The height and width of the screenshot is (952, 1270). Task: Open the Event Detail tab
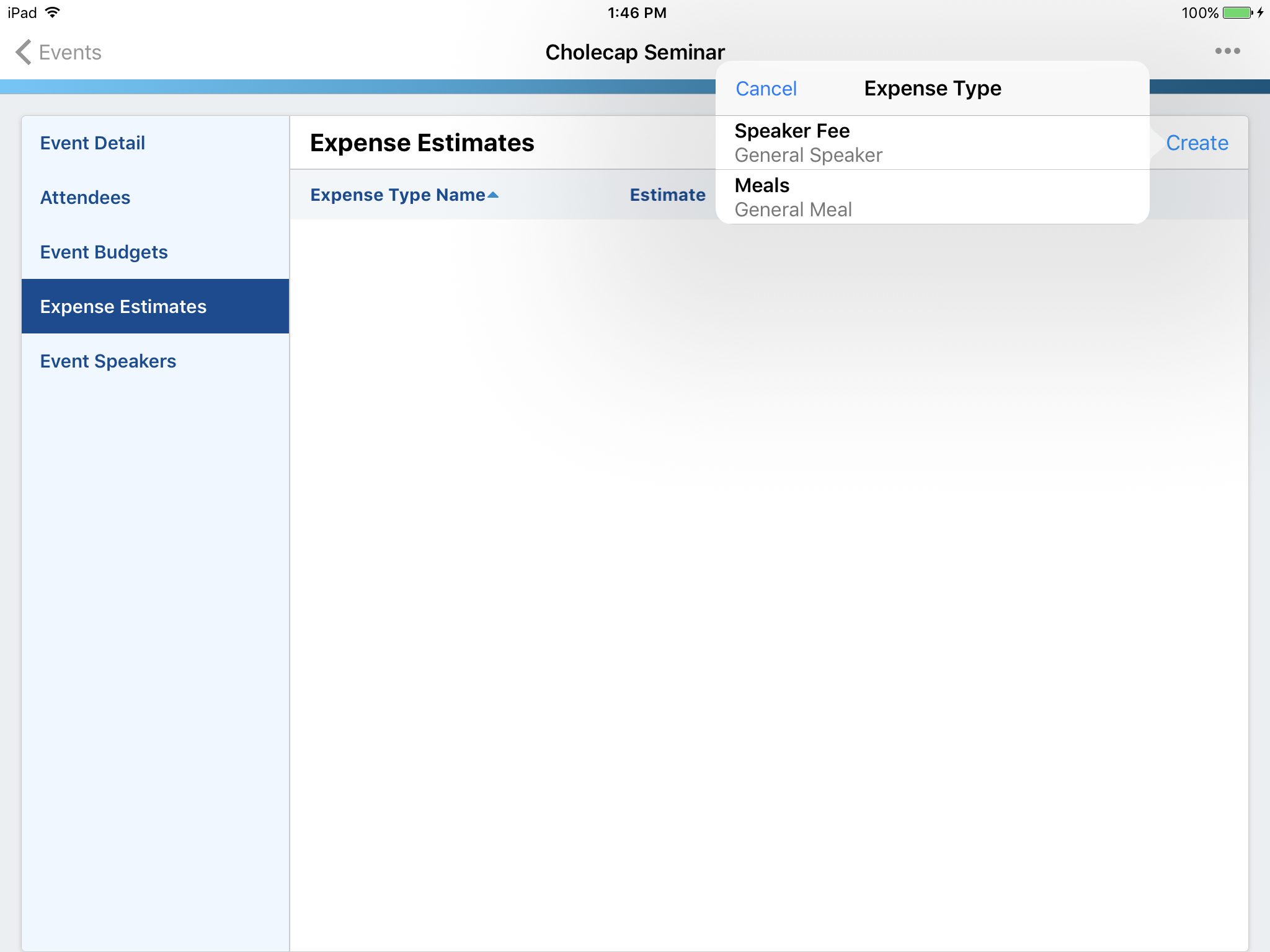pos(93,143)
